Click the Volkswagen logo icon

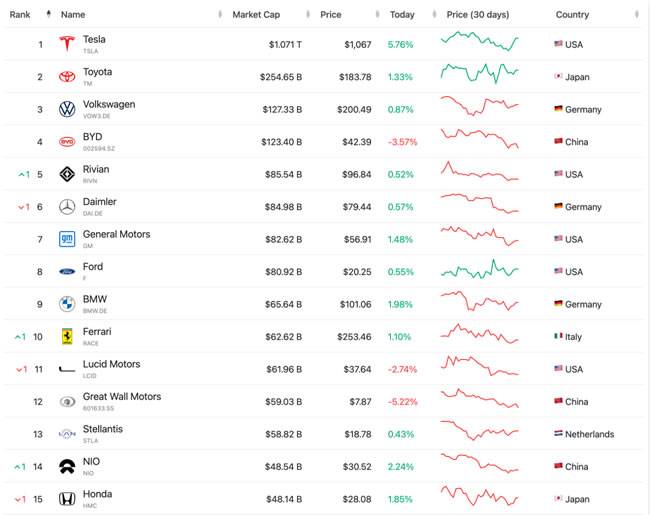(67, 109)
